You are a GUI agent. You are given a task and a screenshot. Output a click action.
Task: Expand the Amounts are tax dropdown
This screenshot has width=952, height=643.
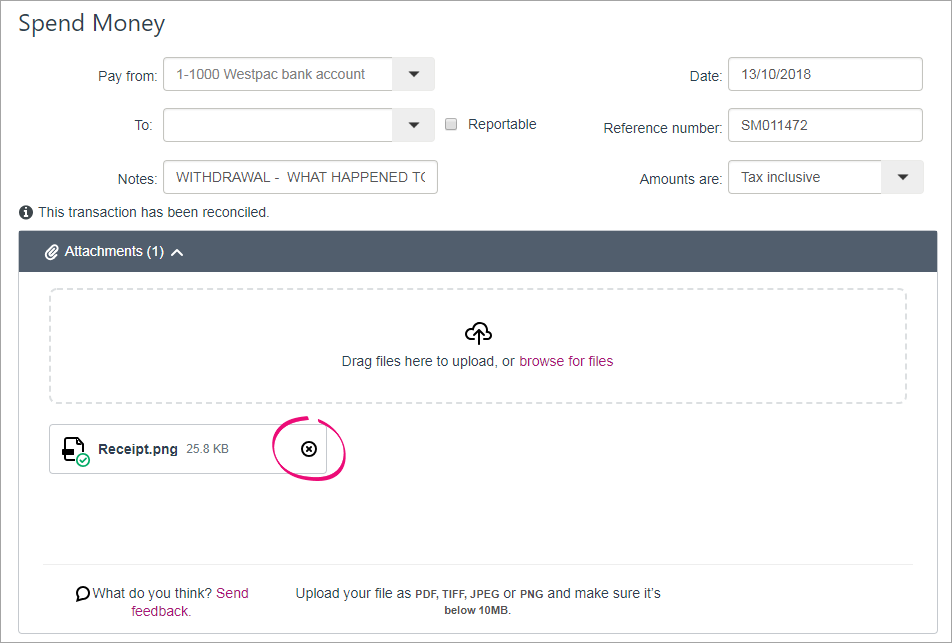(902, 177)
